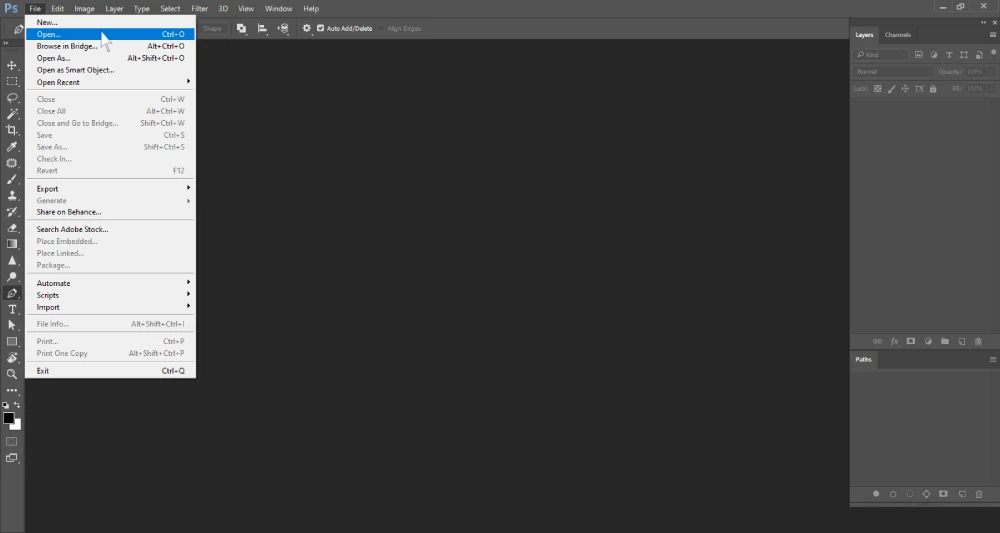Open the Normal blend mode dropdown

[x=893, y=71]
